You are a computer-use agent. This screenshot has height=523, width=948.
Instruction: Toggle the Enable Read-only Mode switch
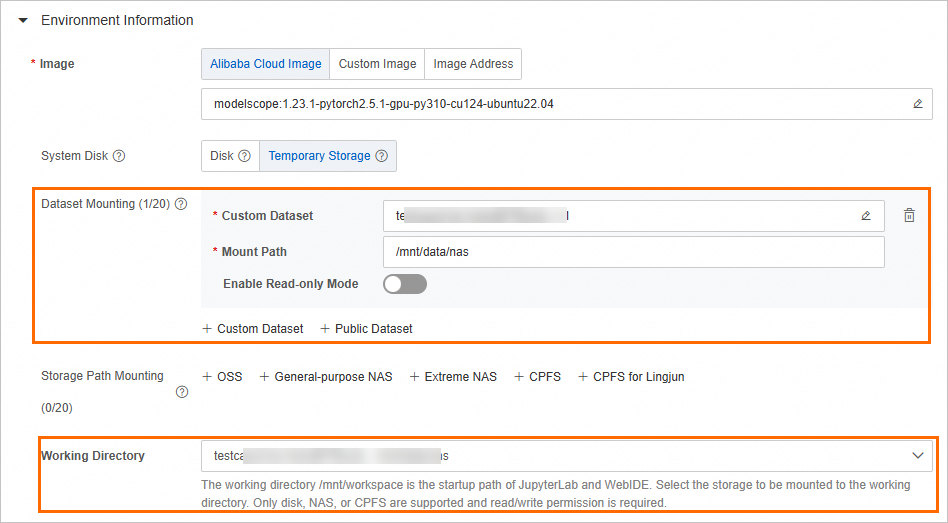(405, 284)
